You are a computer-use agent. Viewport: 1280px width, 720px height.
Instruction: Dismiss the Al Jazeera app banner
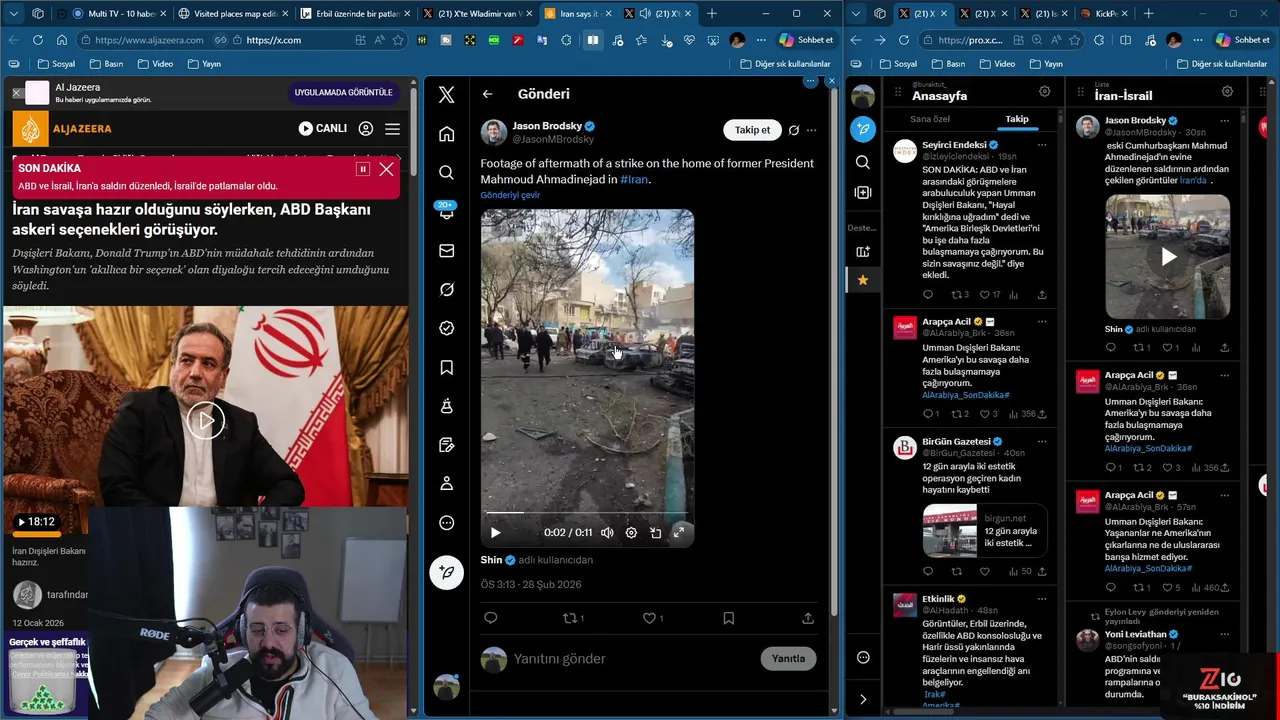coord(16,93)
